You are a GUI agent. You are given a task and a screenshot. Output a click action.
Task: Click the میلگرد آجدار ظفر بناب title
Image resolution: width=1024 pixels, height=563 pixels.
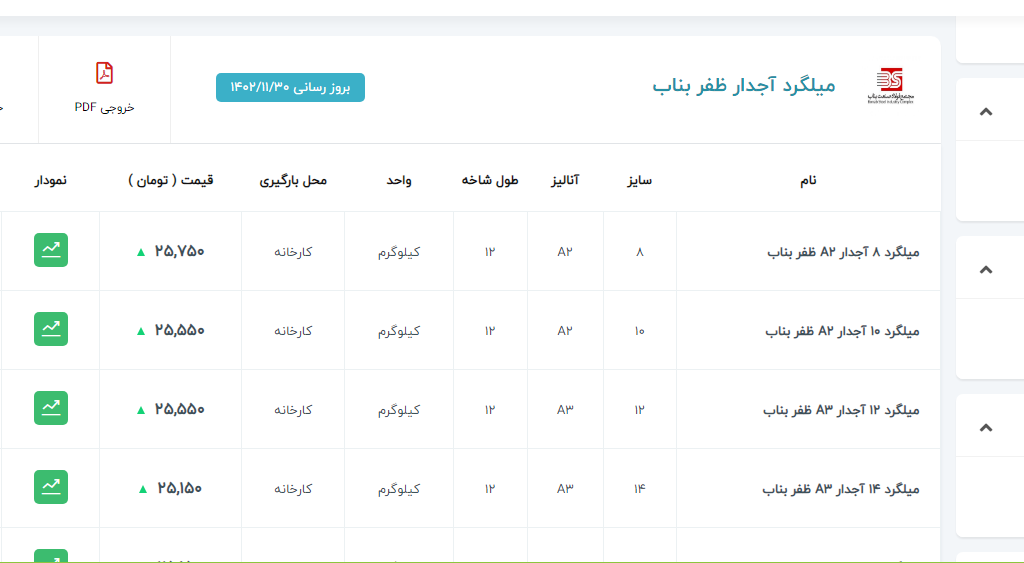point(743,86)
